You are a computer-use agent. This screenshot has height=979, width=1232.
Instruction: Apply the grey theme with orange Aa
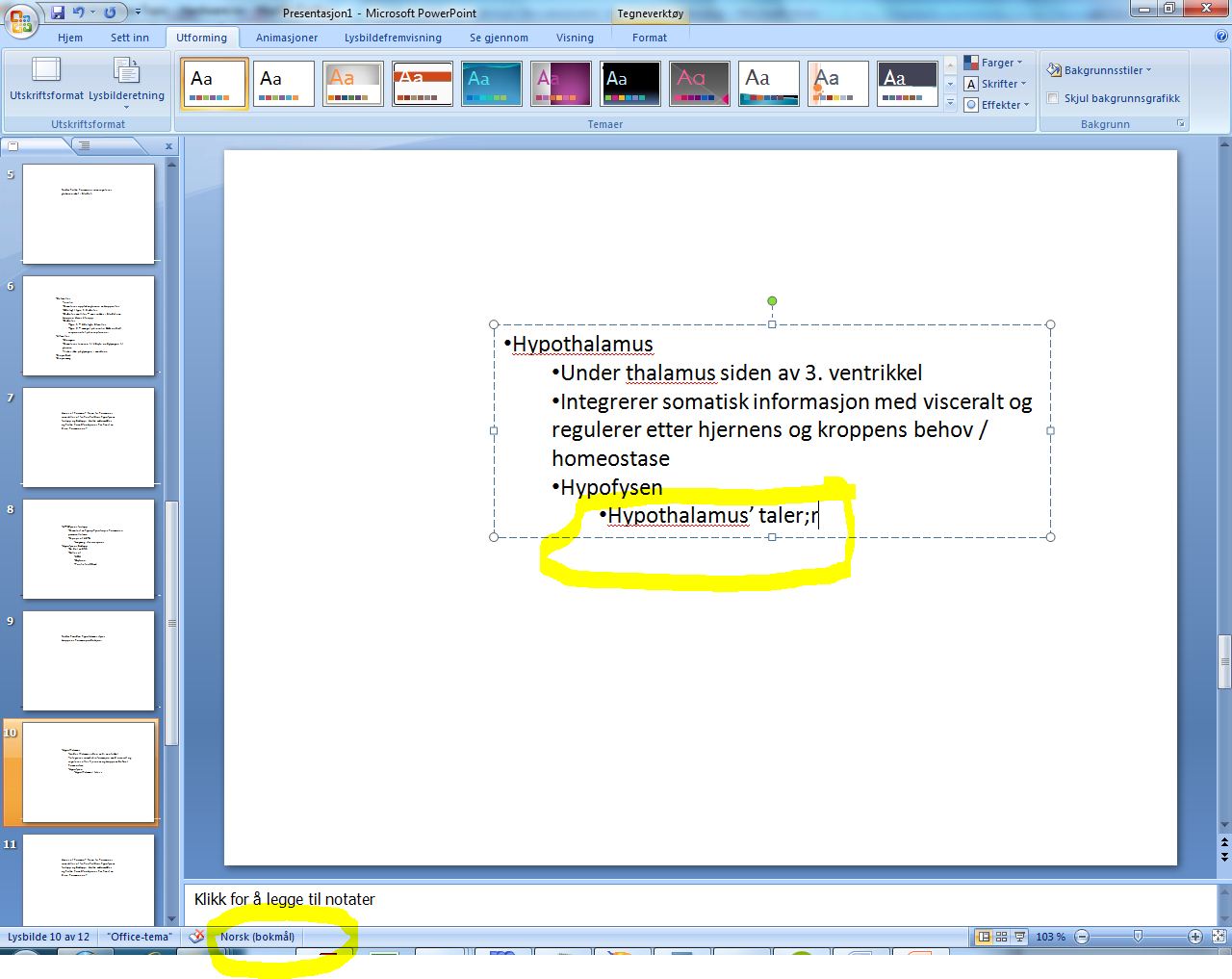pos(353,84)
